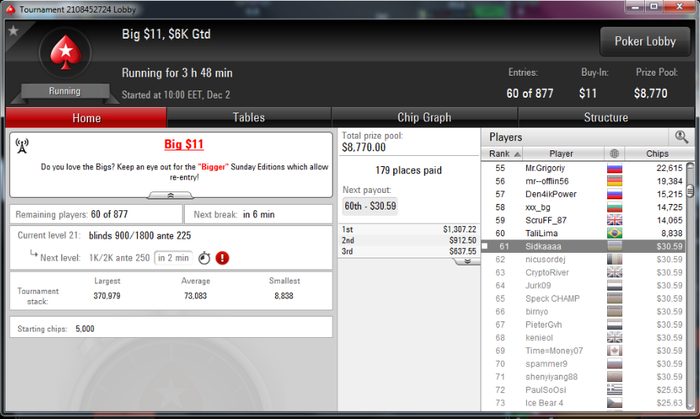
Task: Collapse the Big $11 announcement panel
Action: point(170,195)
